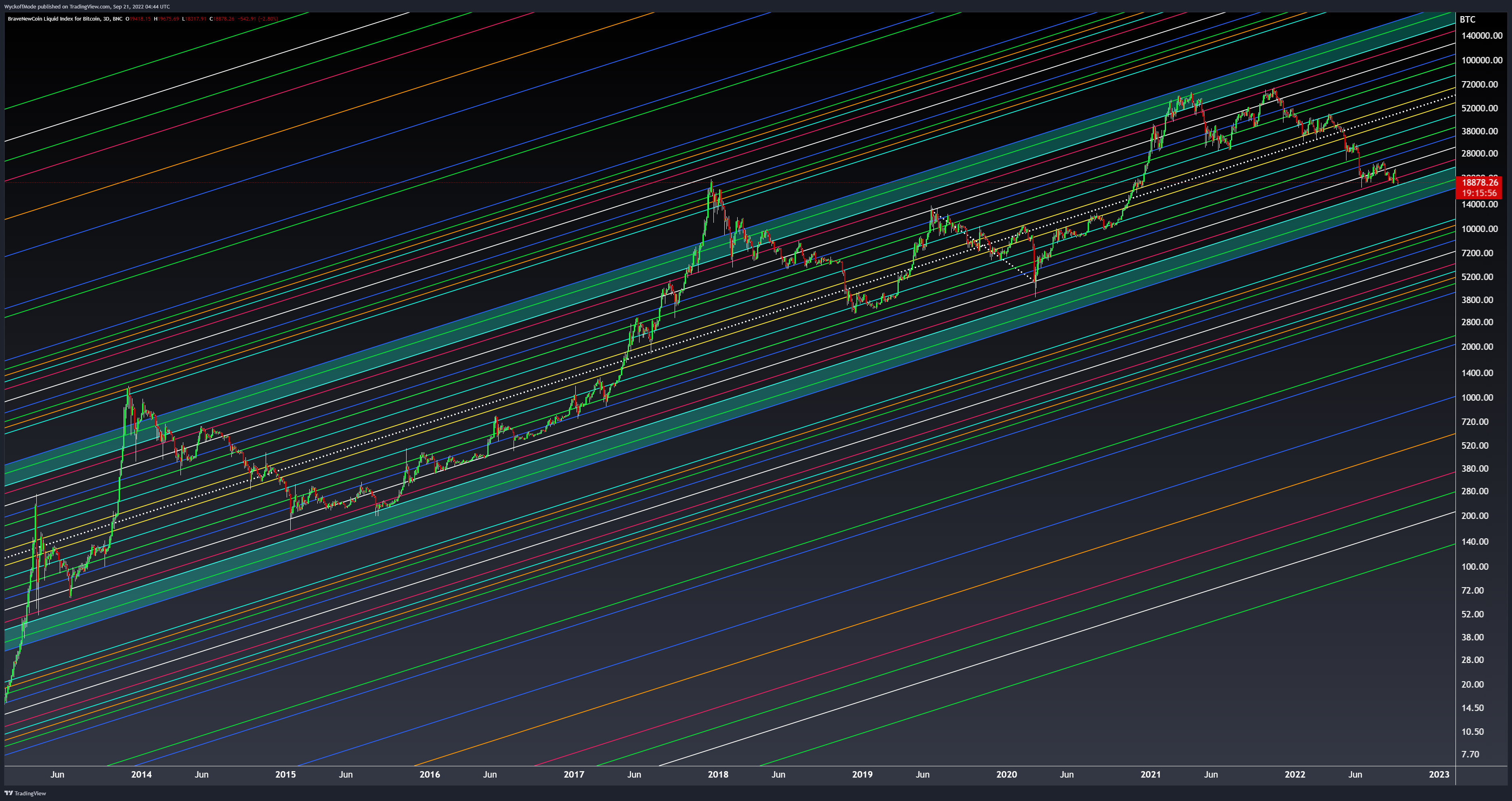Click the 52000.00 price axis label
1512x801 pixels.
1480,108
